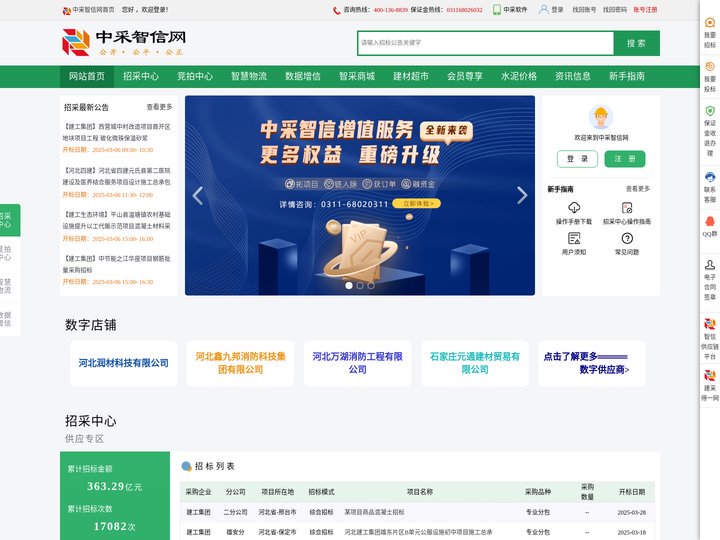
Task: Open 保证金收退办理 shield icon
Action: (710, 111)
